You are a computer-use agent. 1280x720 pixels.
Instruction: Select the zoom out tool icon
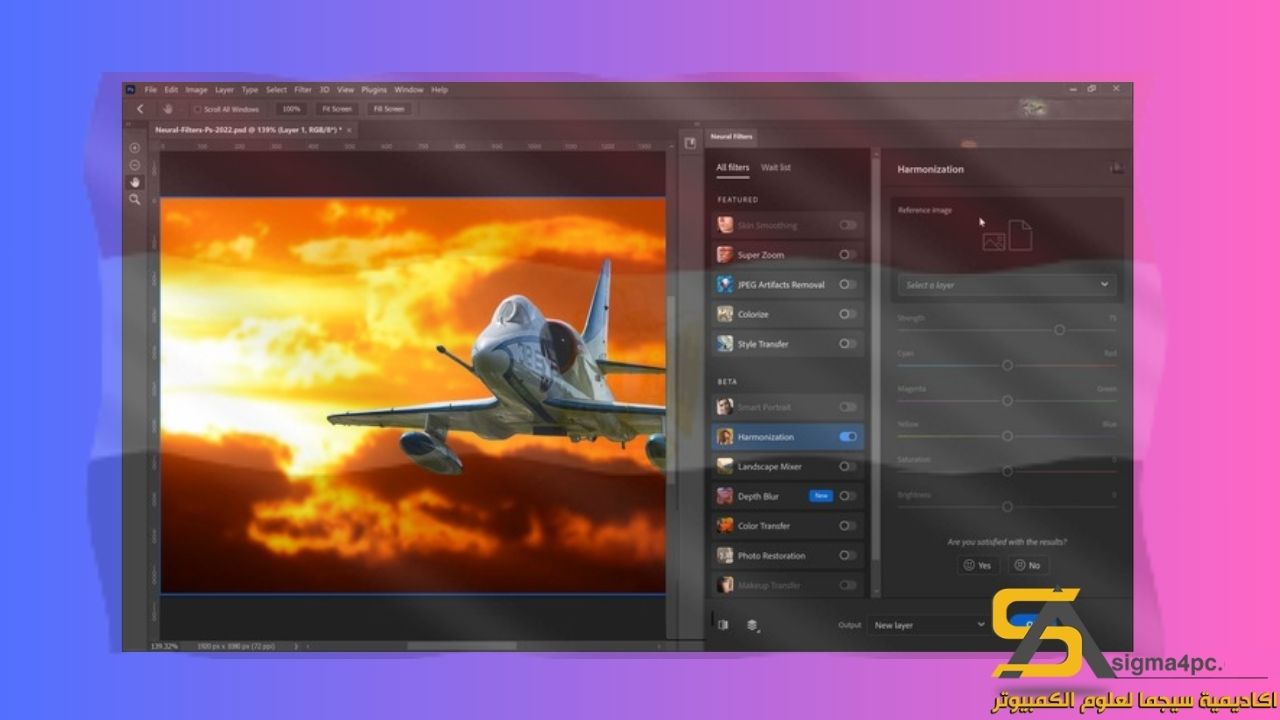135,165
